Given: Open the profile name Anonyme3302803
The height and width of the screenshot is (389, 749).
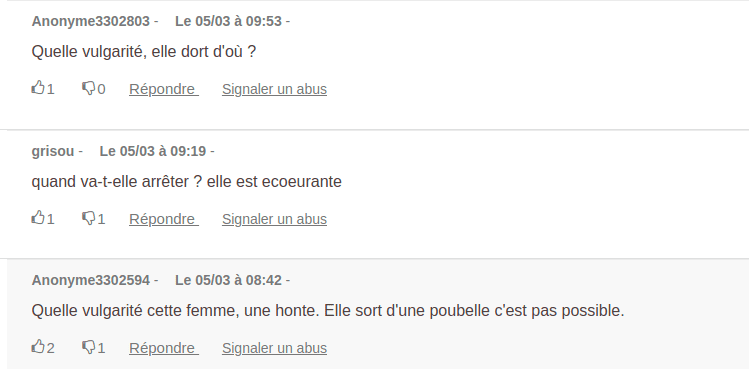Looking at the screenshot, I should pos(91,21).
